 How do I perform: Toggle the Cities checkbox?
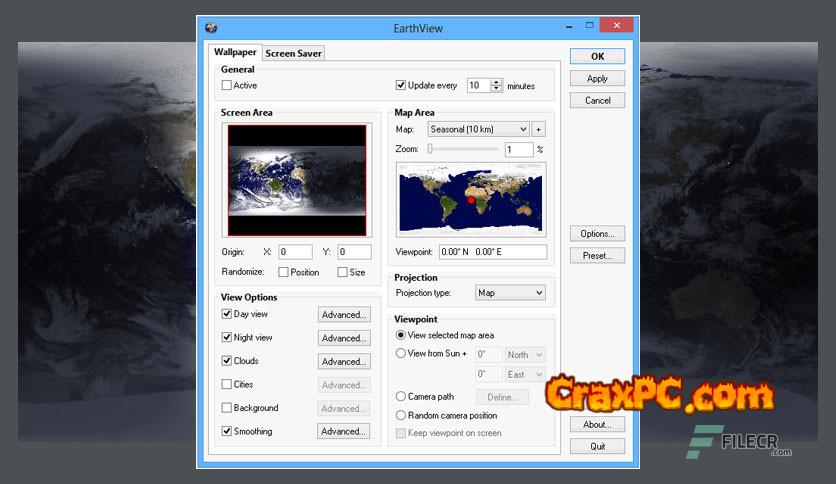pos(227,385)
